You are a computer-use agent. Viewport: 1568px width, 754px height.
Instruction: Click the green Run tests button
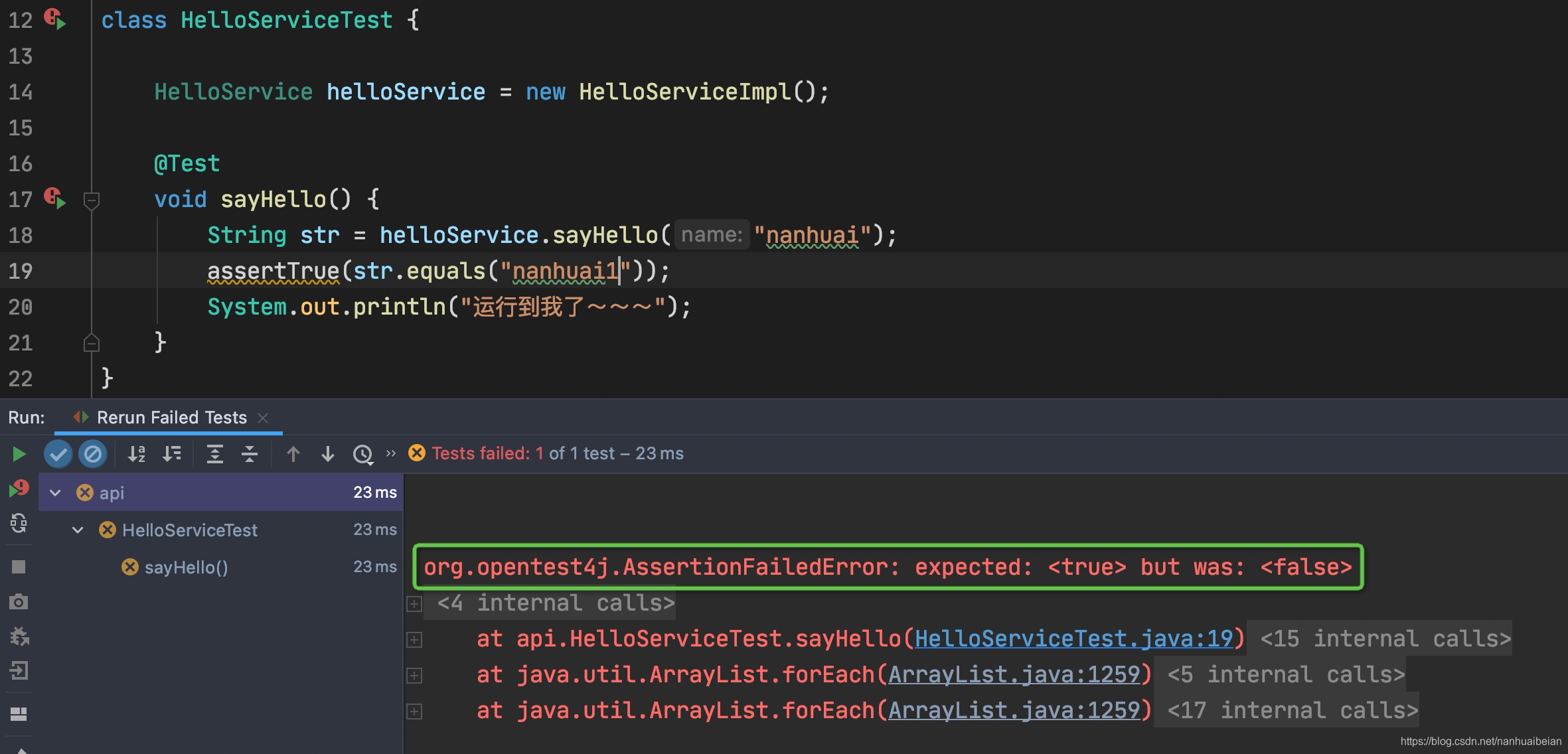tap(19, 454)
